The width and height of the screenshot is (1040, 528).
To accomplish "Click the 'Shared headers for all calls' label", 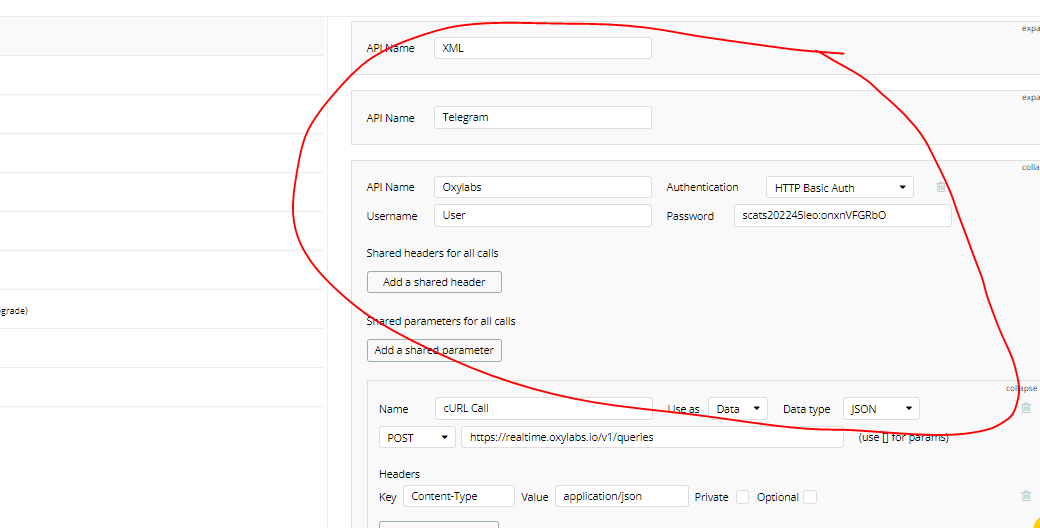I will point(432,253).
